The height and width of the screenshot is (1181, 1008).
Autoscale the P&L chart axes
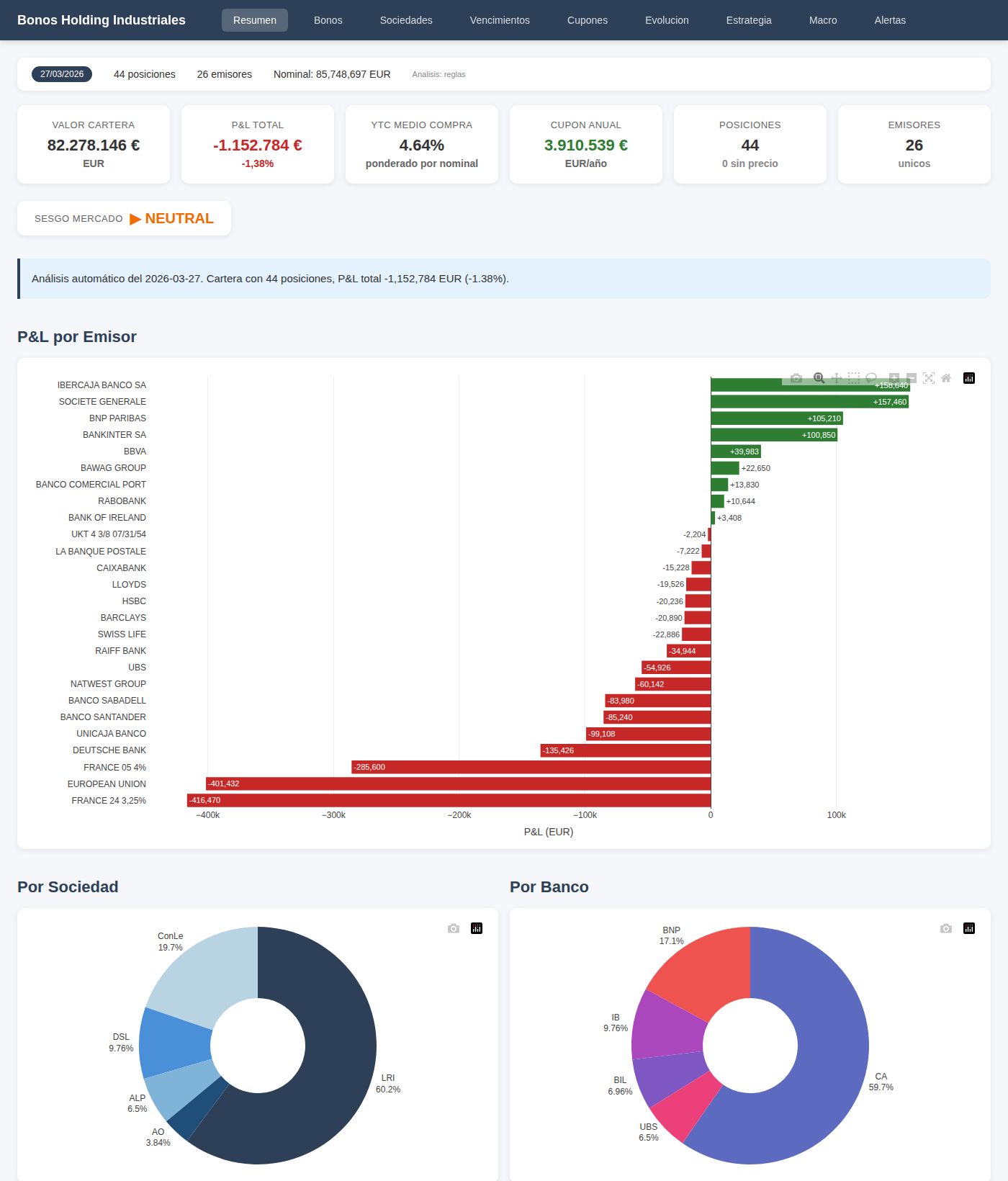[x=929, y=378]
